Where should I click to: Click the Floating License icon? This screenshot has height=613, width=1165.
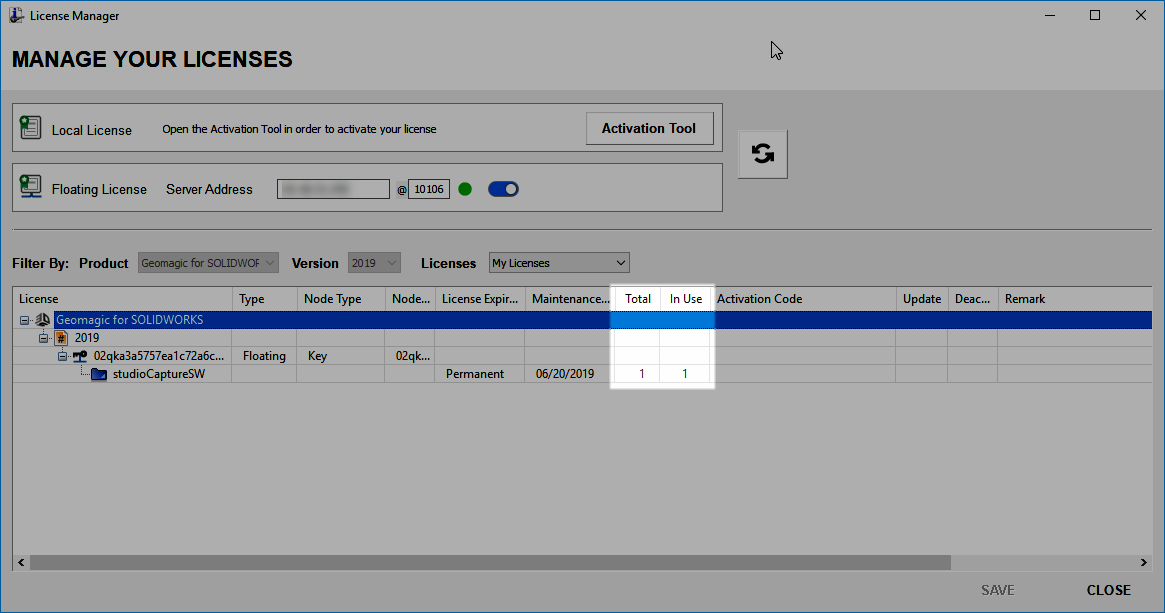[30, 188]
